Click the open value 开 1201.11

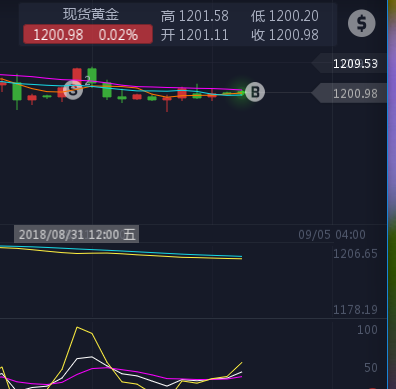click(195, 35)
